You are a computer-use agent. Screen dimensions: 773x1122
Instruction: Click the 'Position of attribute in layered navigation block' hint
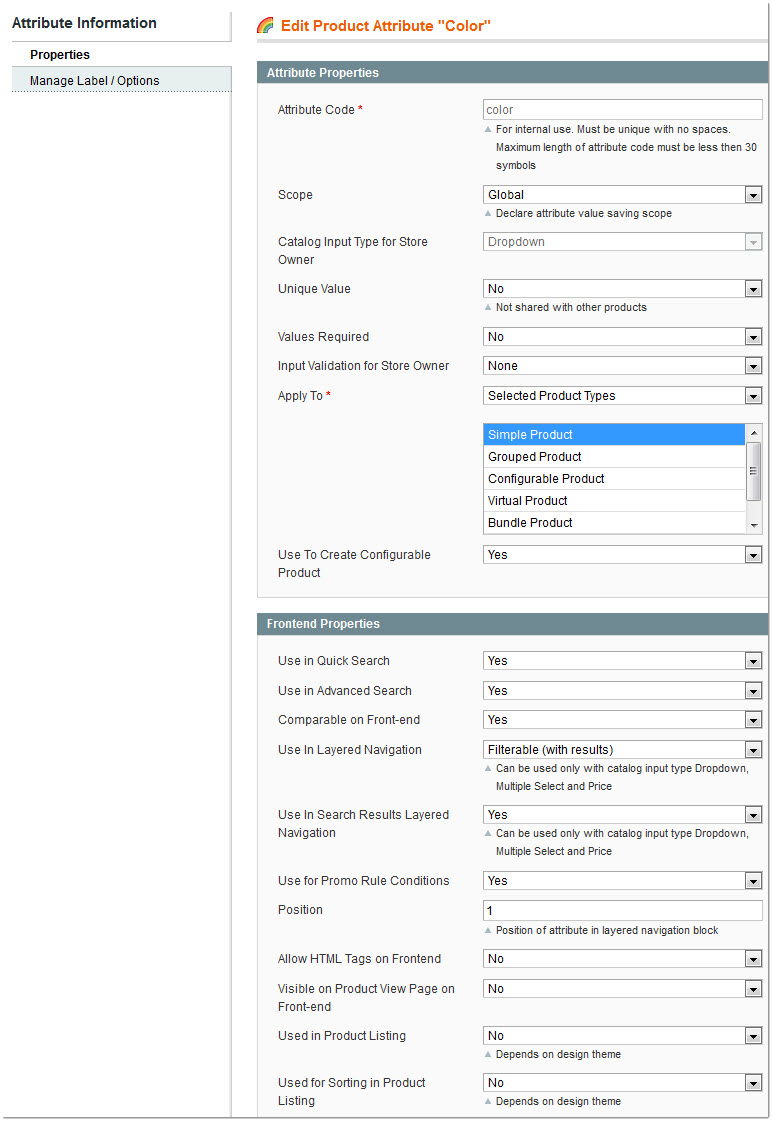[607, 930]
